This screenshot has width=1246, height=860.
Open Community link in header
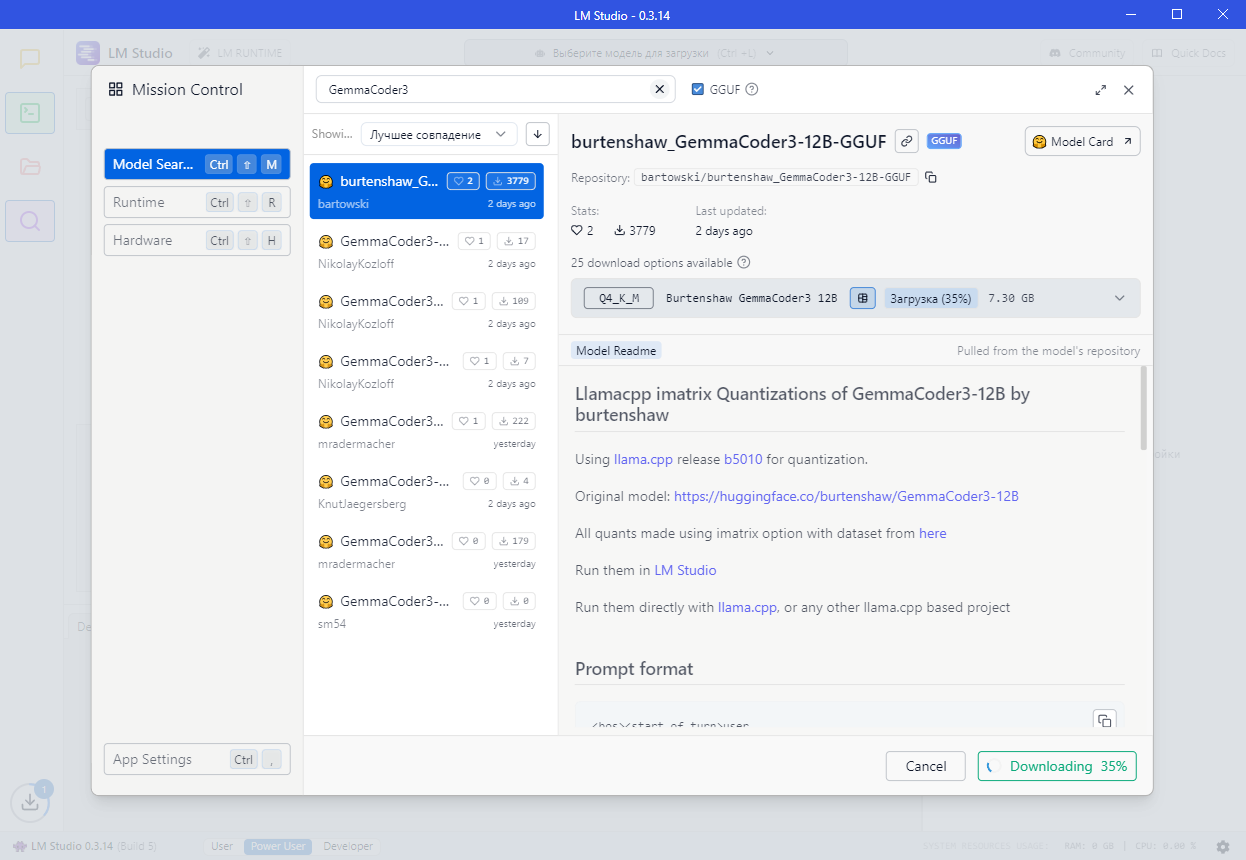(x=1087, y=53)
